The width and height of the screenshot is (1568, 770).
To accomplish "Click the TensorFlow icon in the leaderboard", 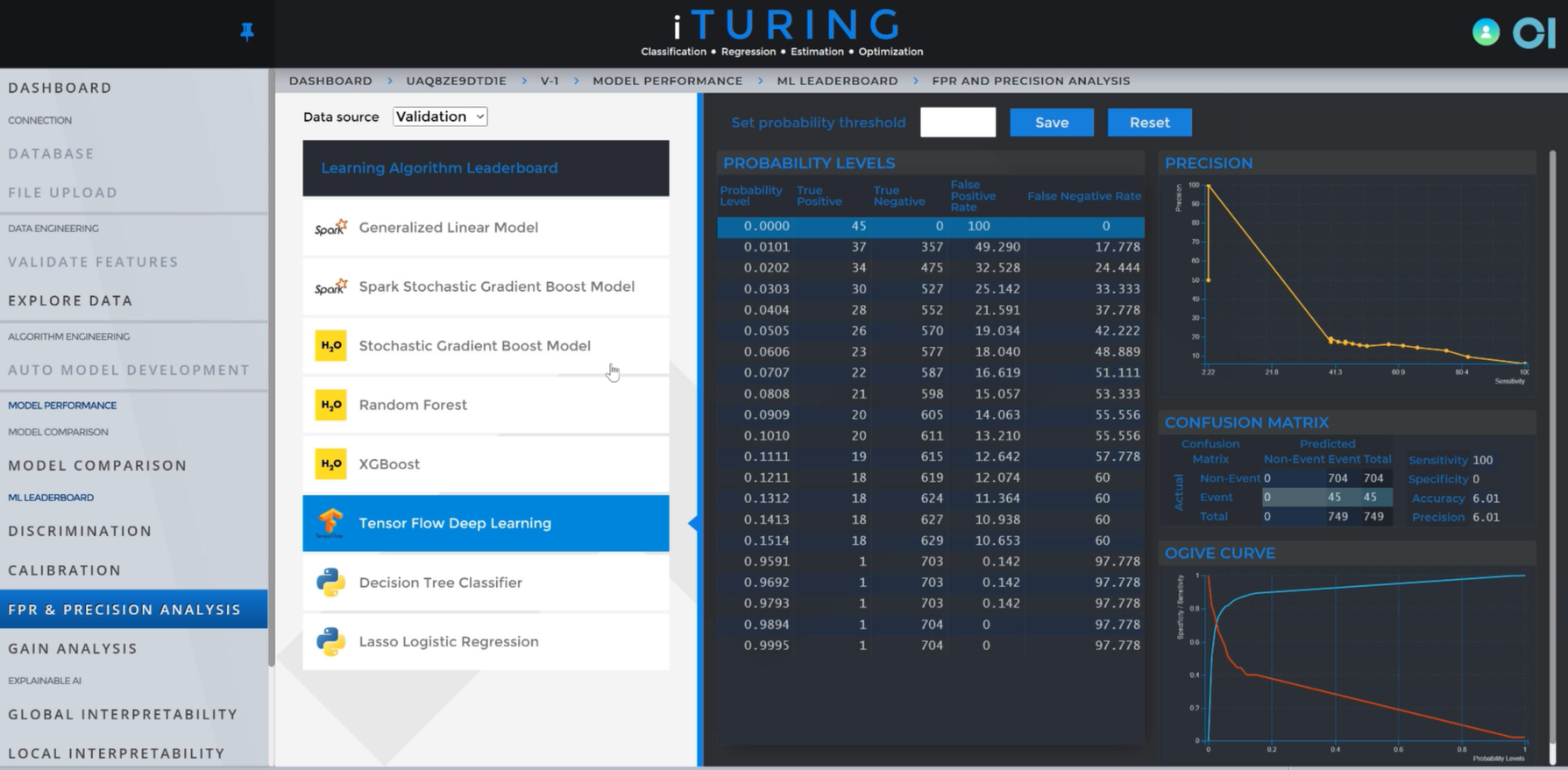I will [330, 523].
